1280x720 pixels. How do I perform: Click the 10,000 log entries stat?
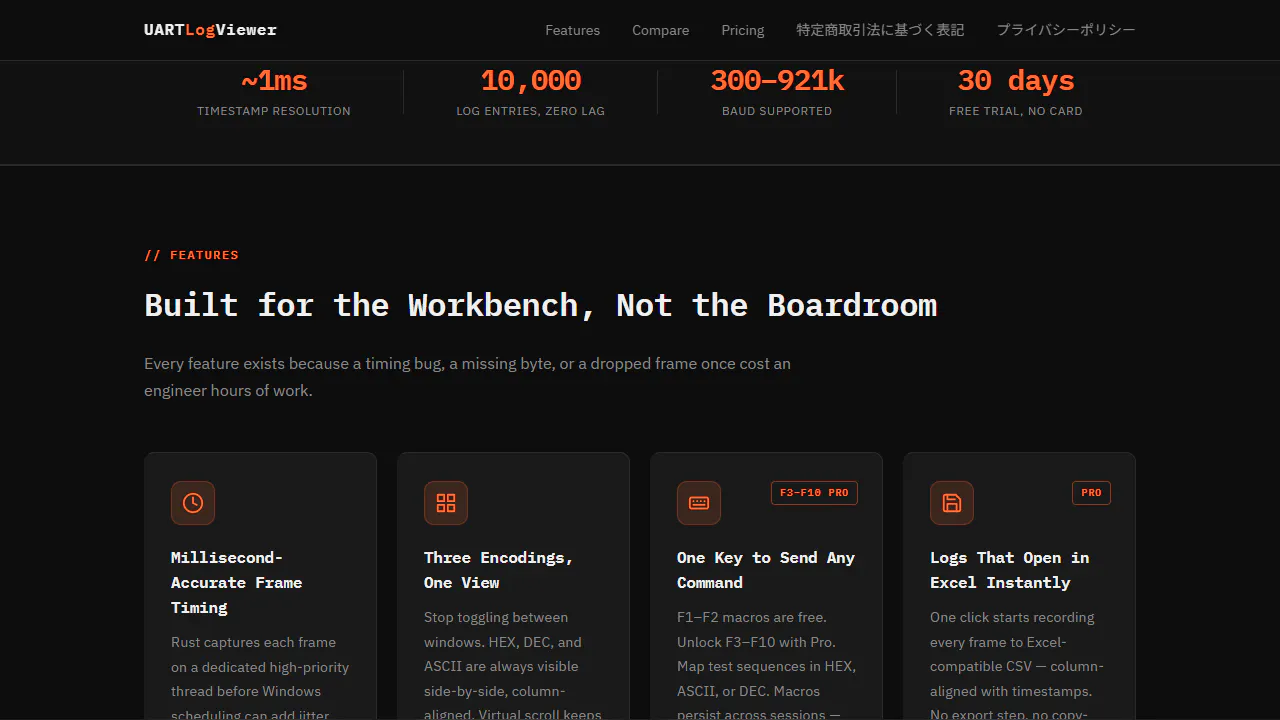click(531, 92)
